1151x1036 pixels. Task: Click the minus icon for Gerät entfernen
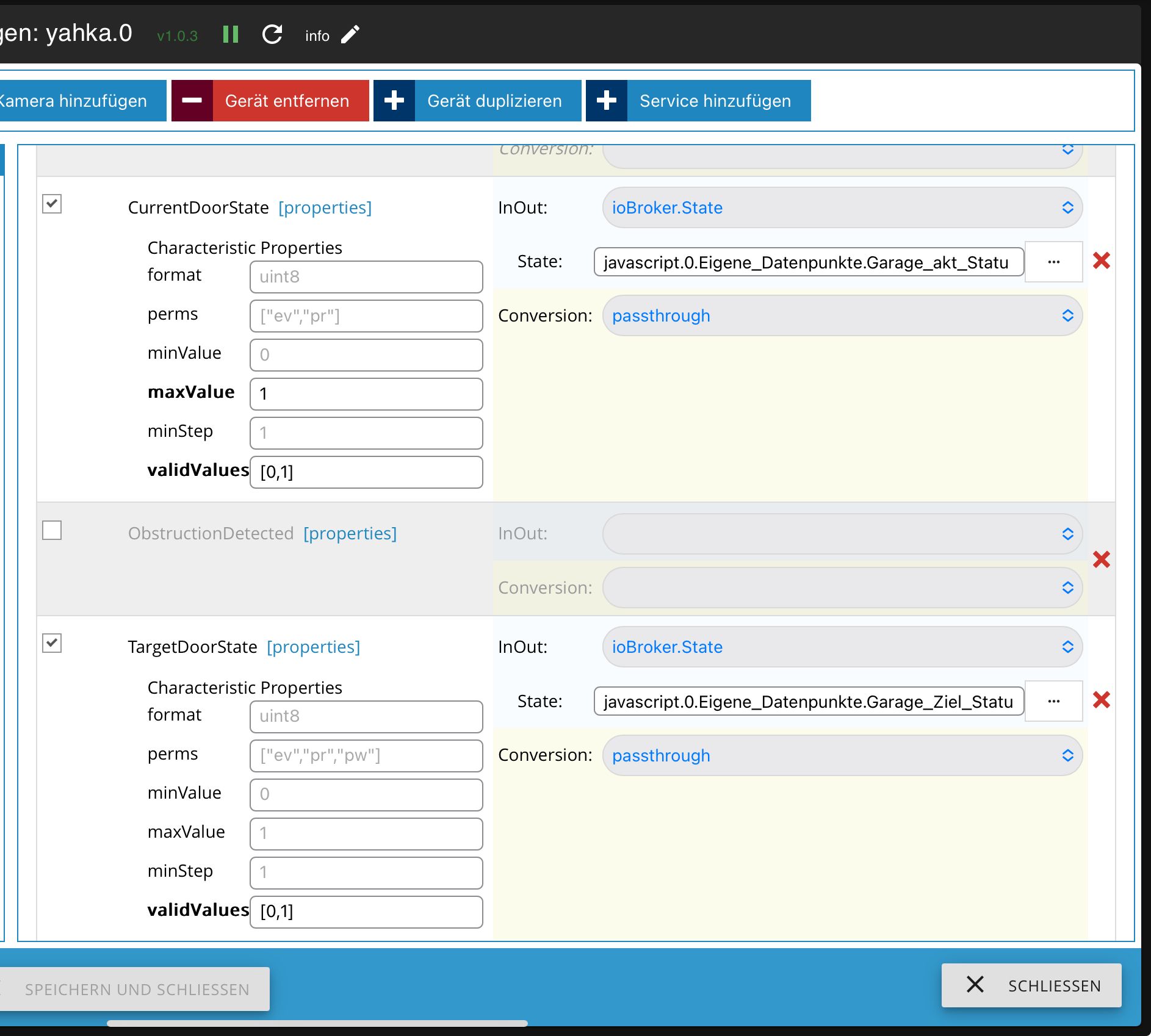click(x=192, y=101)
